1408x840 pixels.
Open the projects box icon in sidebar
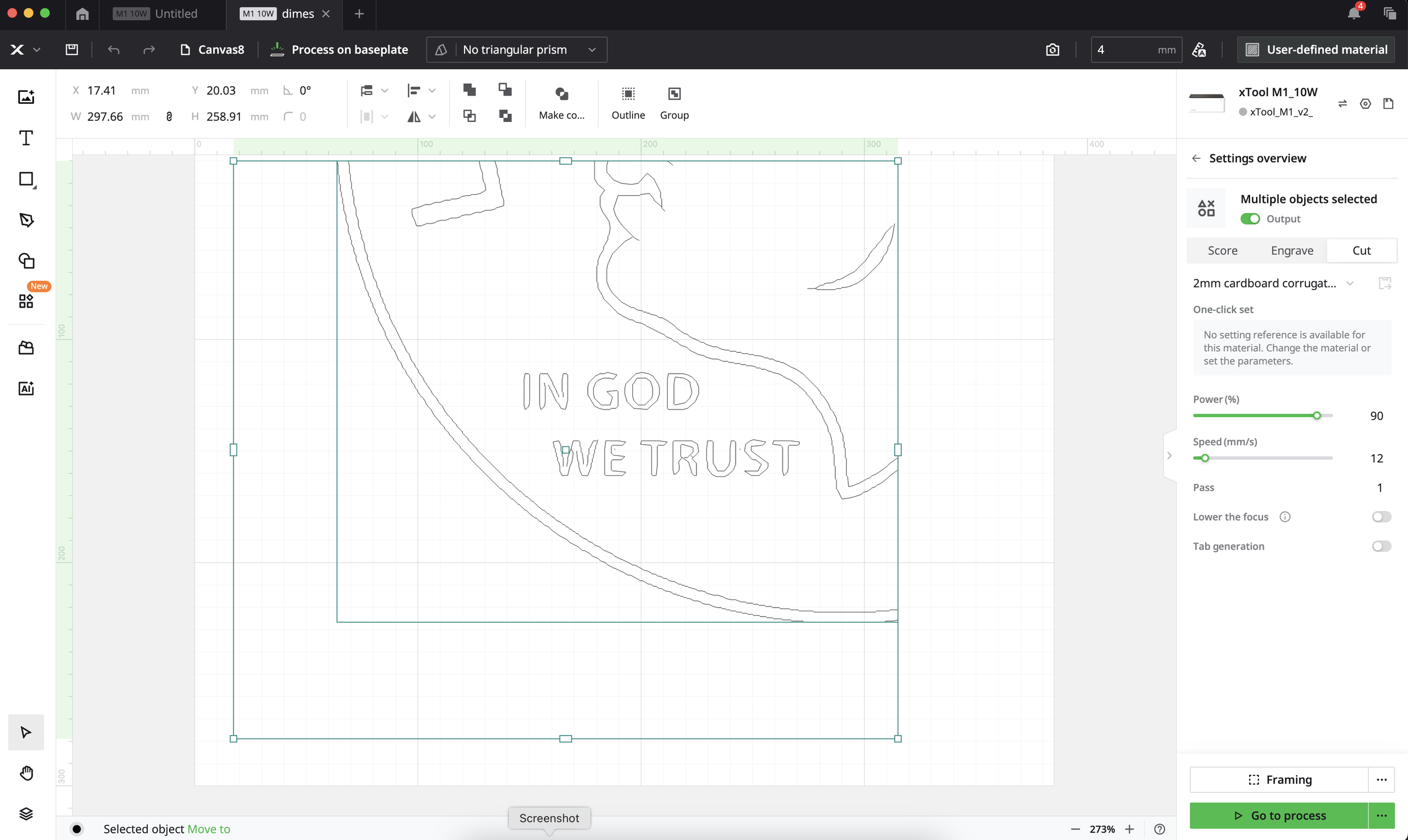(26, 348)
